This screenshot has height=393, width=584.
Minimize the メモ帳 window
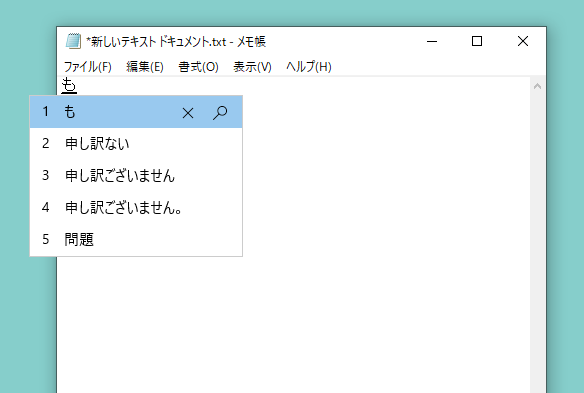point(432,41)
